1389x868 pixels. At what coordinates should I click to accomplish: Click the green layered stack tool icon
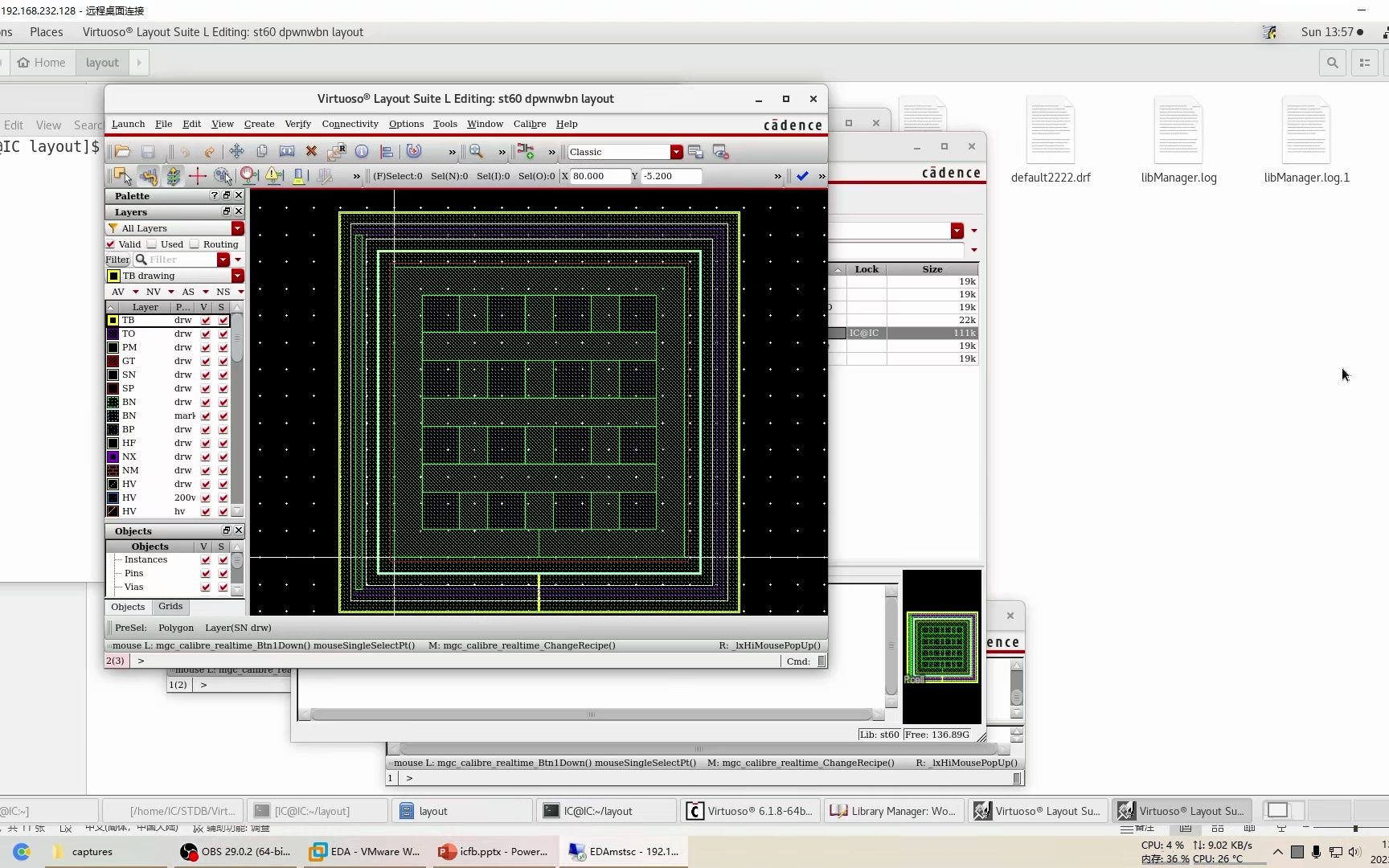coord(173,176)
